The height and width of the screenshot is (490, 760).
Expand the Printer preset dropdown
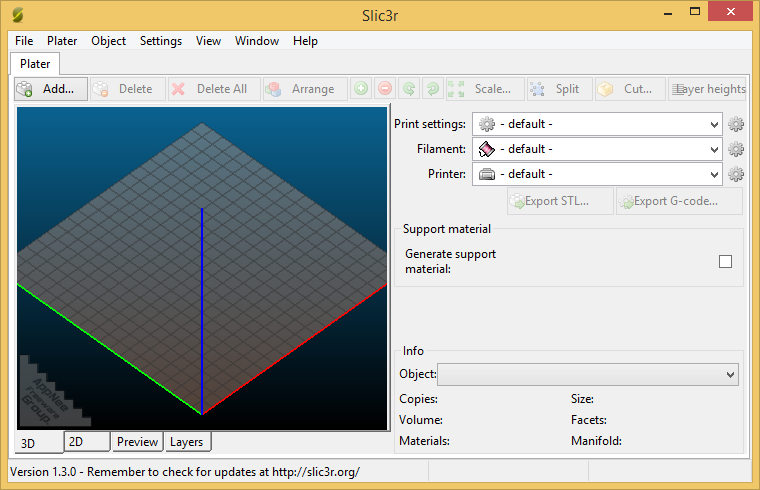click(597, 174)
